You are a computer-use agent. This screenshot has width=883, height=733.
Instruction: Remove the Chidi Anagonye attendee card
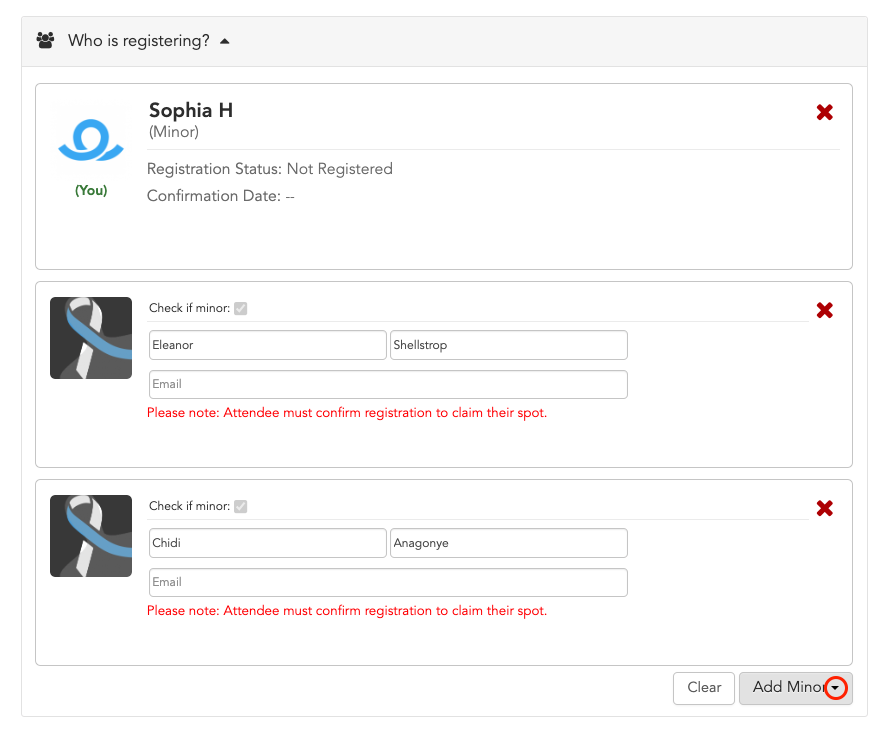click(824, 508)
